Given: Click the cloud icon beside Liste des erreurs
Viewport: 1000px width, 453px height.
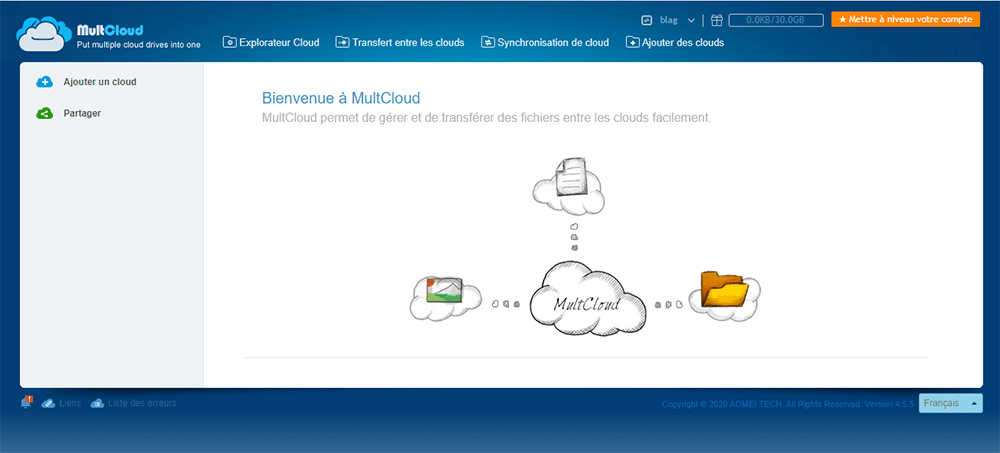Looking at the screenshot, I should pyautogui.click(x=97, y=403).
